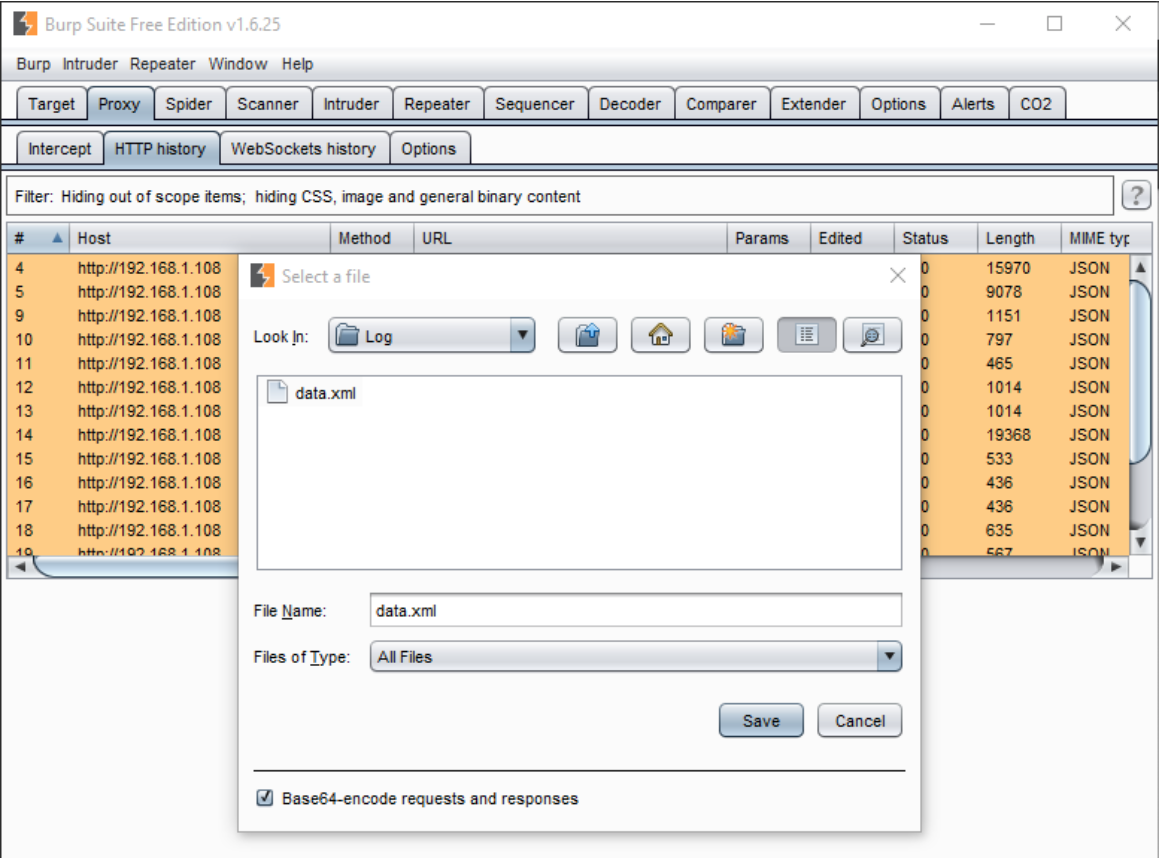1160x858 pixels.
Task: Close the Select a file dialog
Action: (897, 276)
